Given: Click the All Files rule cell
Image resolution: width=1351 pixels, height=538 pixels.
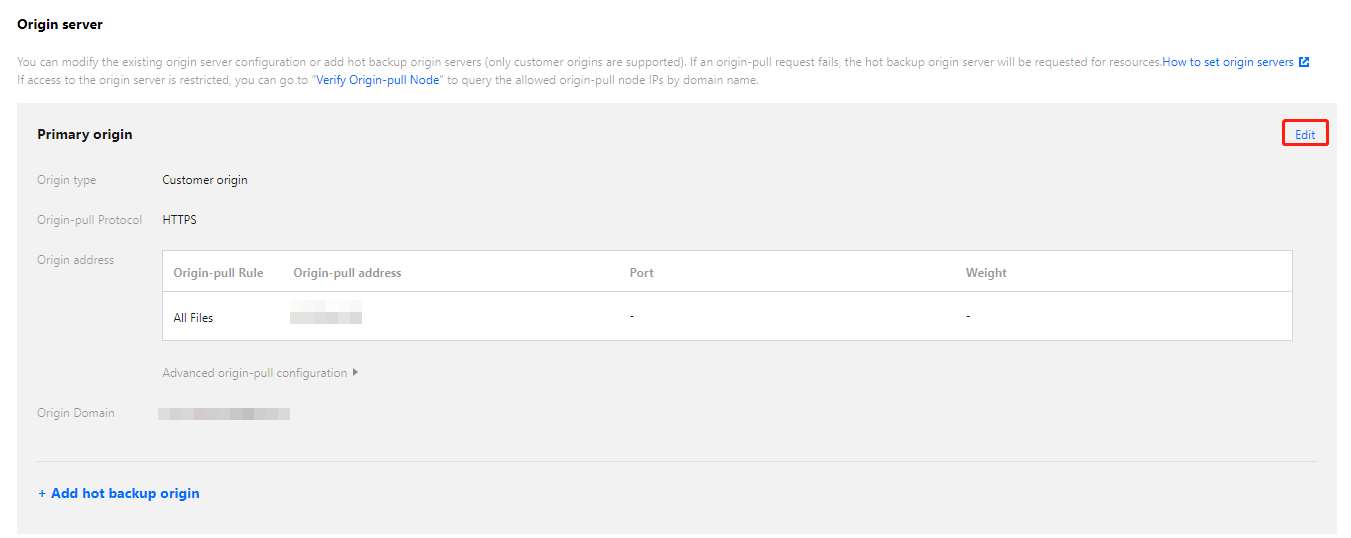Looking at the screenshot, I should [193, 318].
